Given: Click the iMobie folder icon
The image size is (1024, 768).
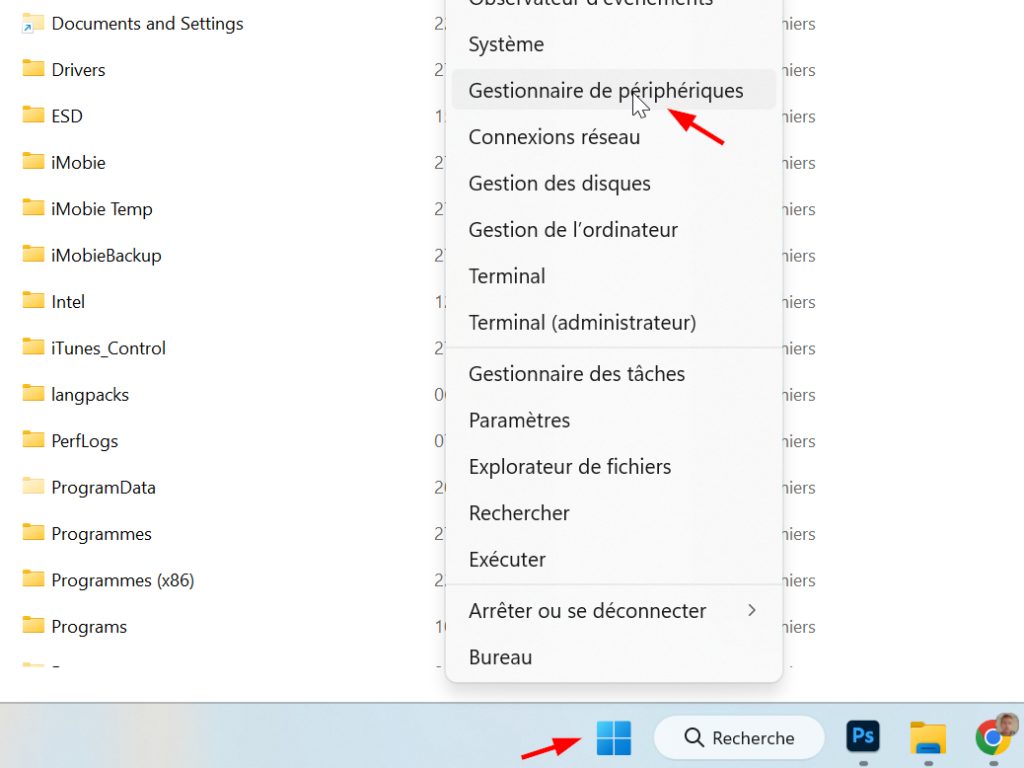Looking at the screenshot, I should coord(33,161).
